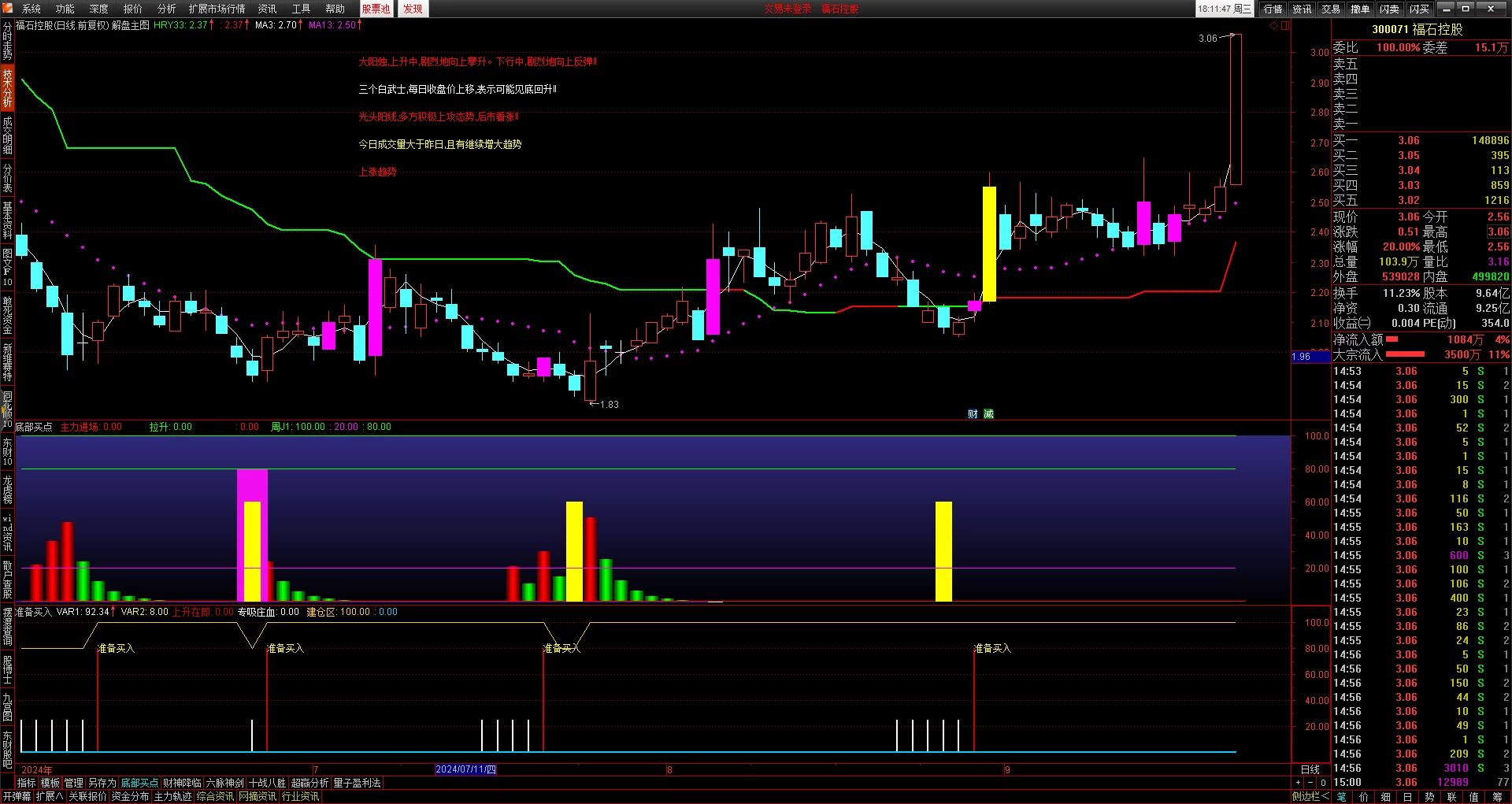Click the 股票池 button
This screenshot has height=804, width=1512.
coord(376,9)
